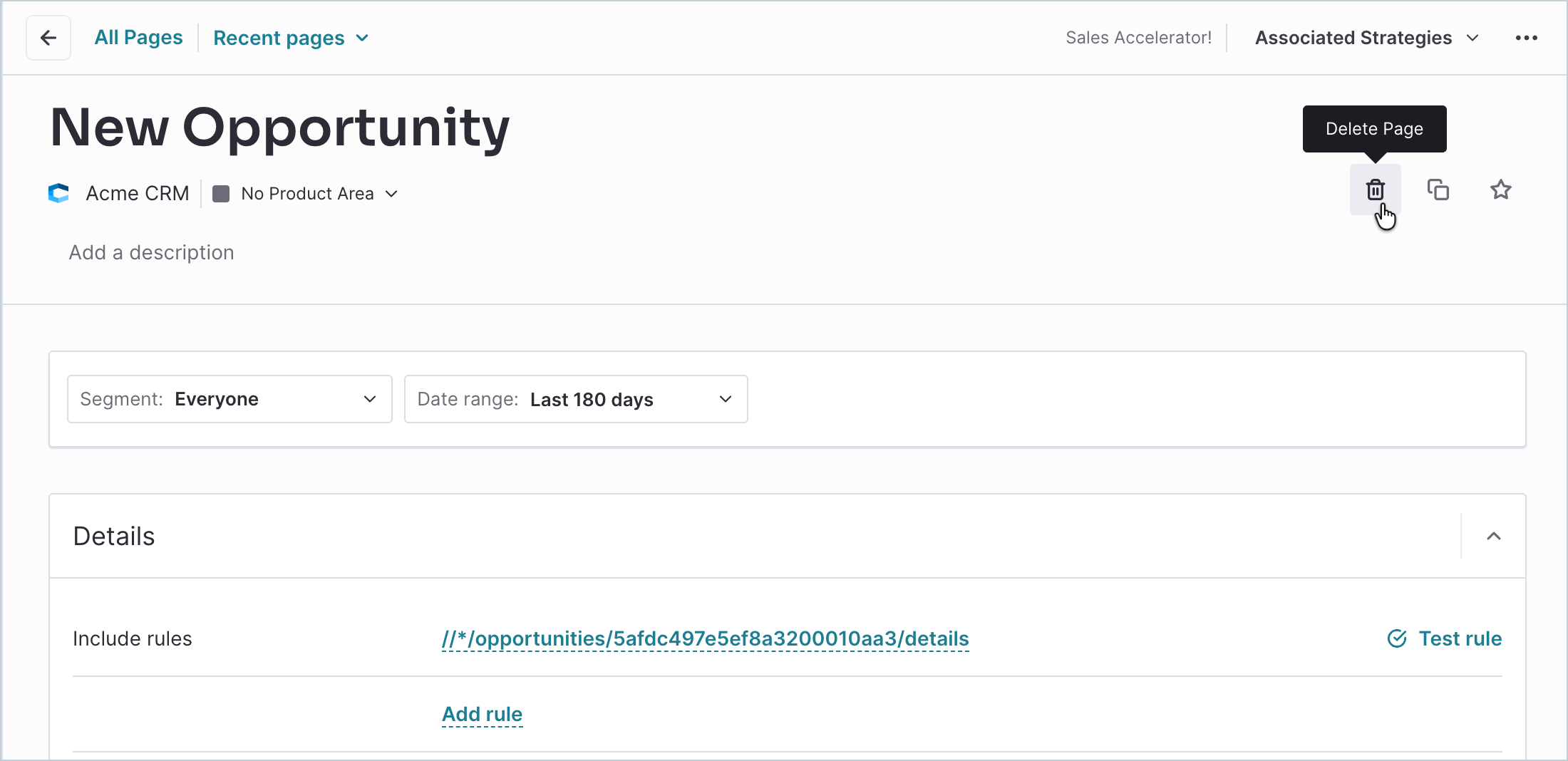Viewport: 1568px width, 761px height.
Task: Open All Pages link
Action: 138,38
